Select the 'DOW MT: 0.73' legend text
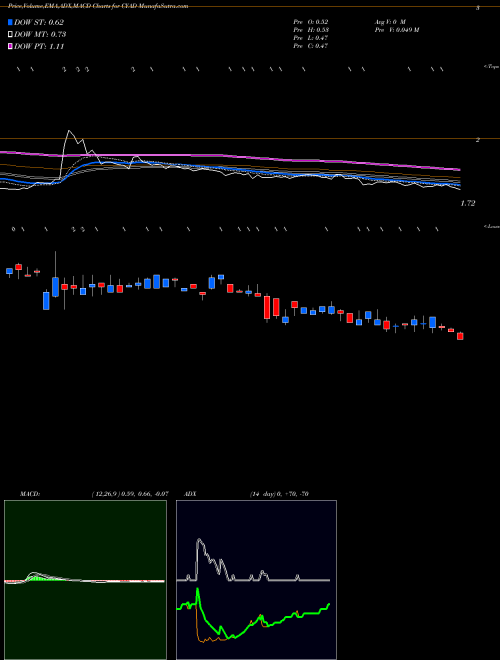 tap(40, 35)
